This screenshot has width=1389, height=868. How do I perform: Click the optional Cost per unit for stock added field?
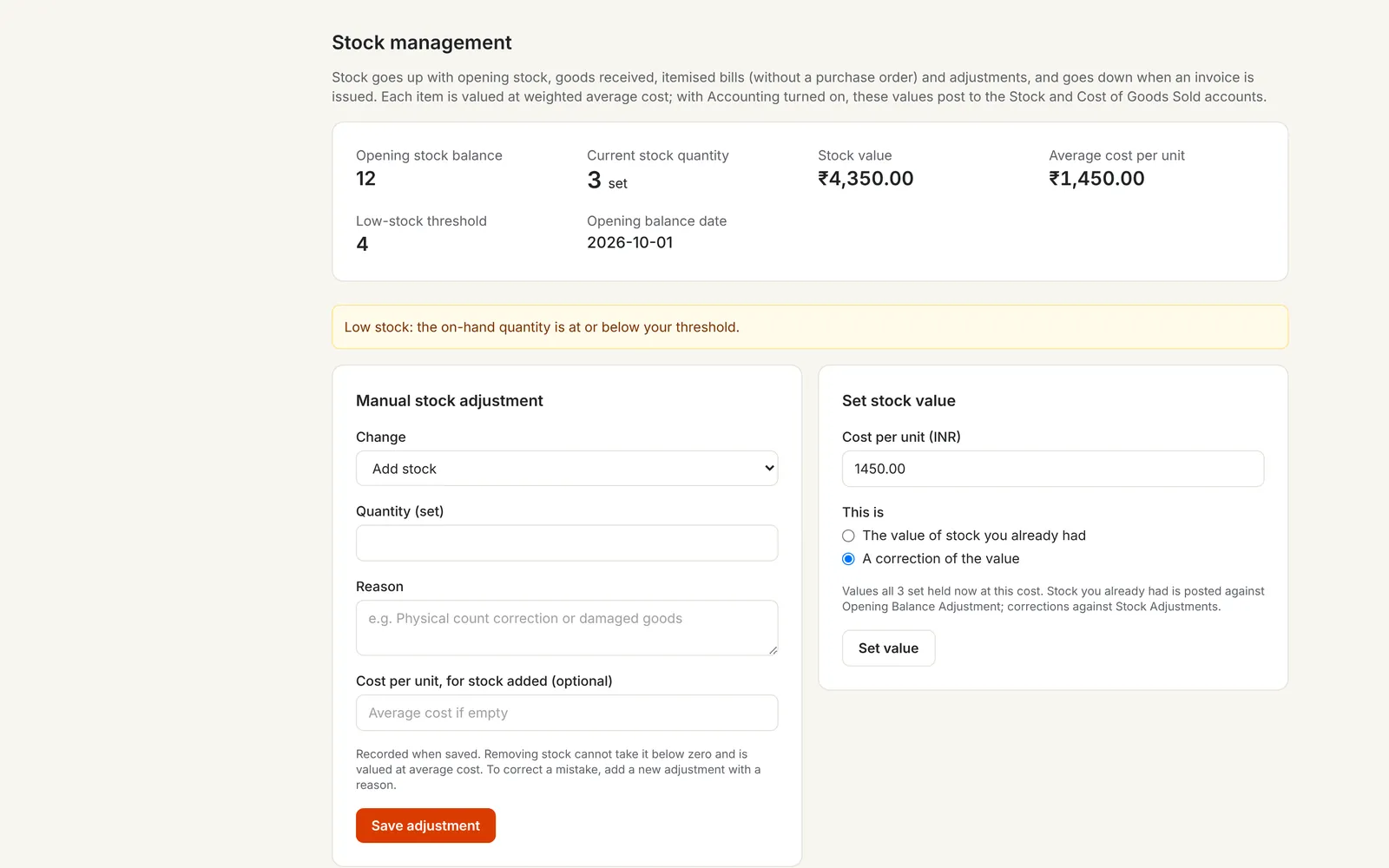click(x=567, y=713)
